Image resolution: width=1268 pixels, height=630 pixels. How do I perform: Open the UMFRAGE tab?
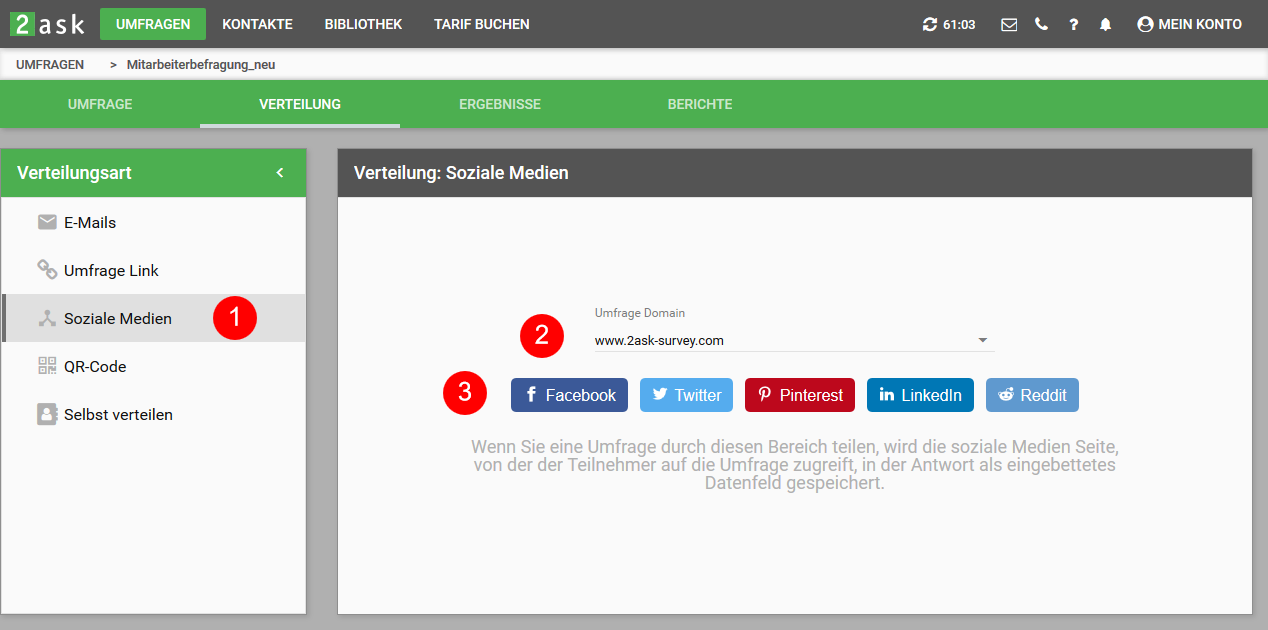point(100,103)
